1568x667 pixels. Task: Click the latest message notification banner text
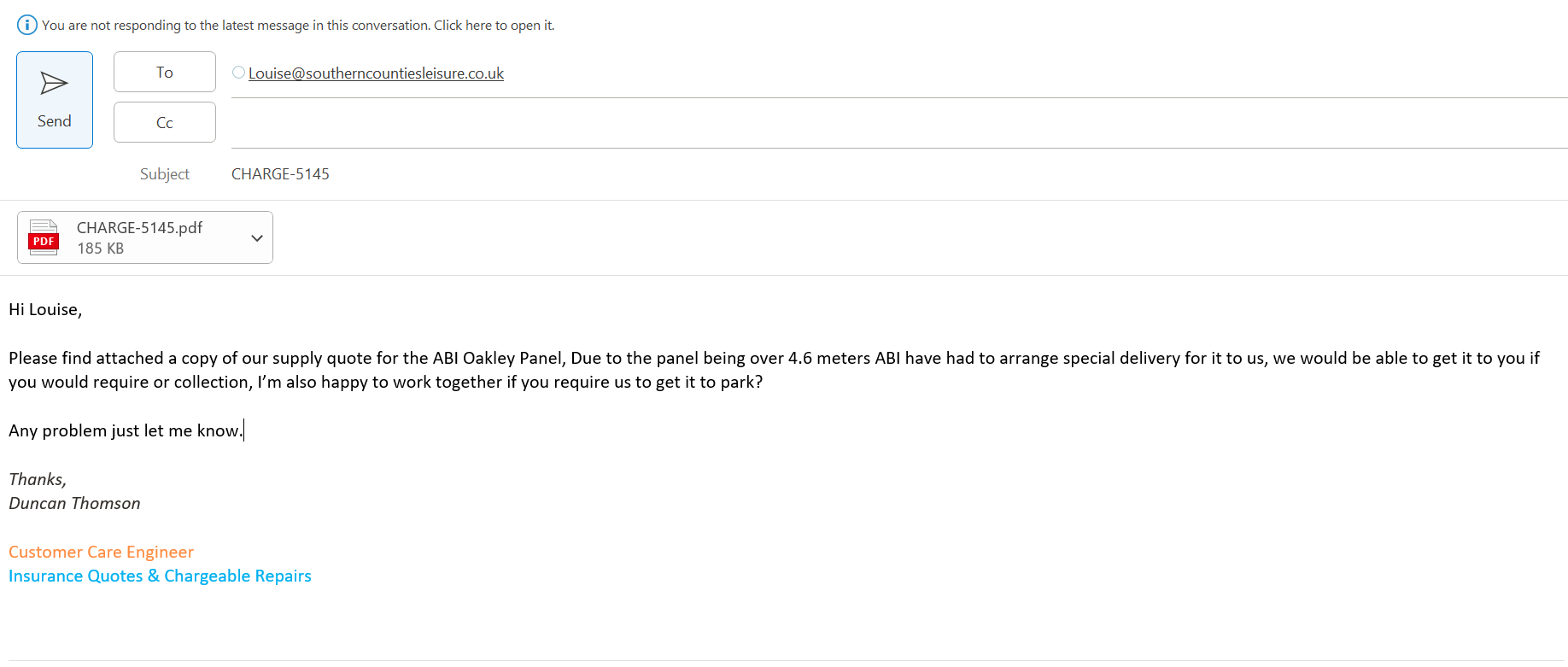click(298, 26)
